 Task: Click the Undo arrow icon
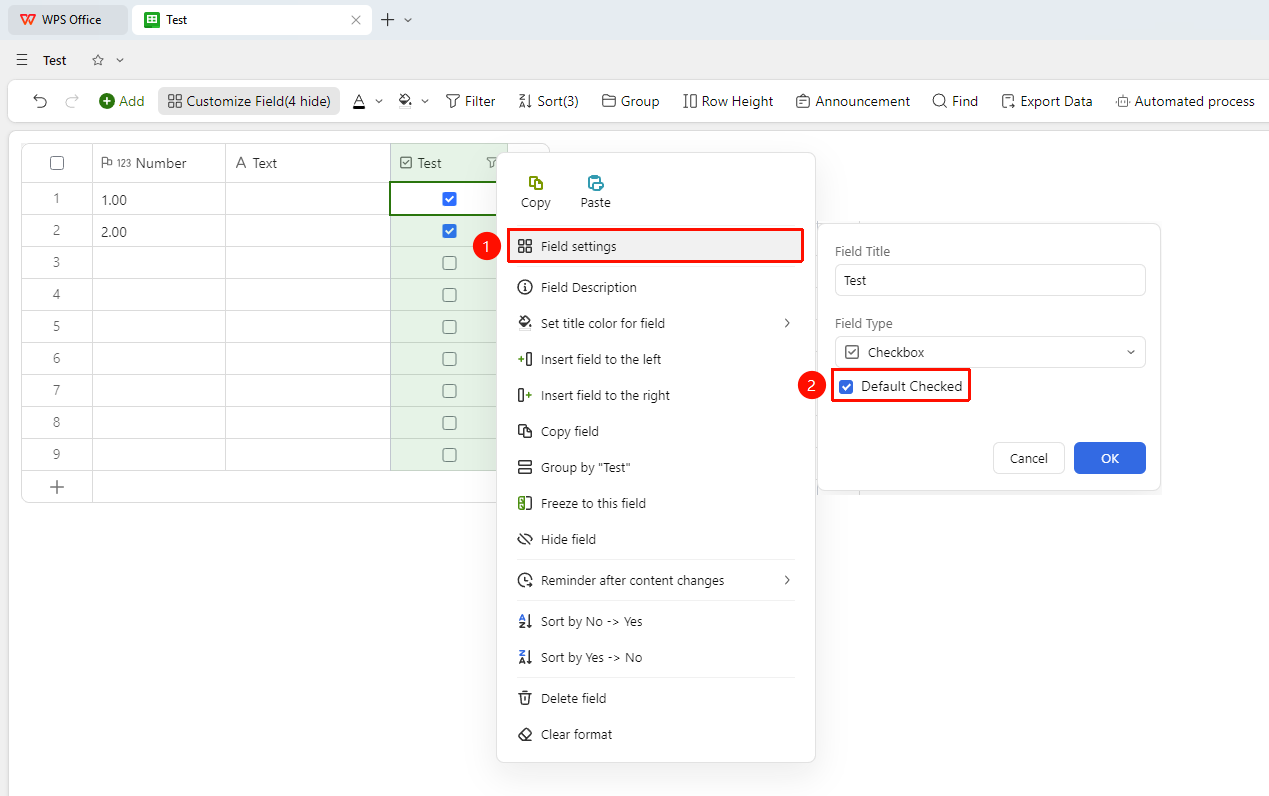coord(40,101)
